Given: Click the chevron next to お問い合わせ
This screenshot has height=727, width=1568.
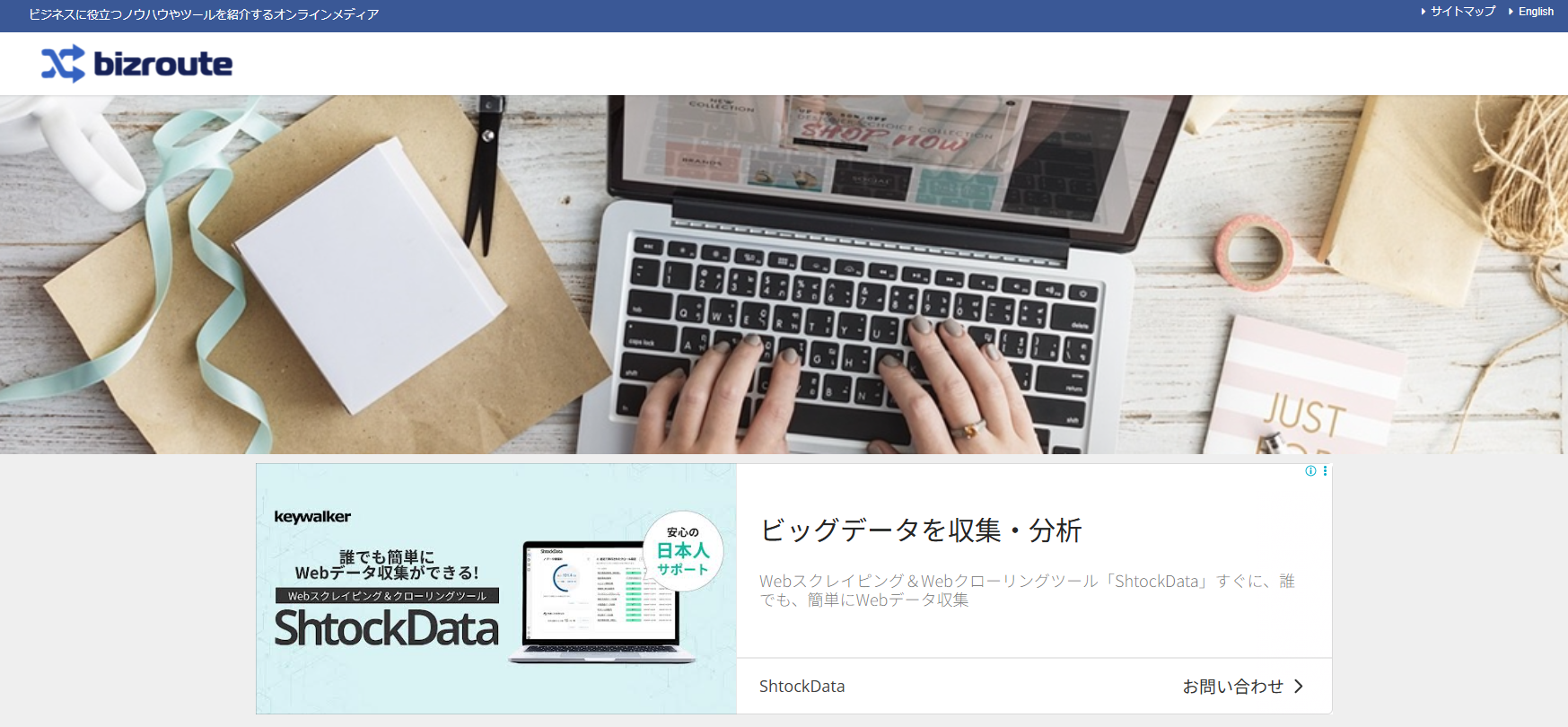Looking at the screenshot, I should (x=1298, y=687).
